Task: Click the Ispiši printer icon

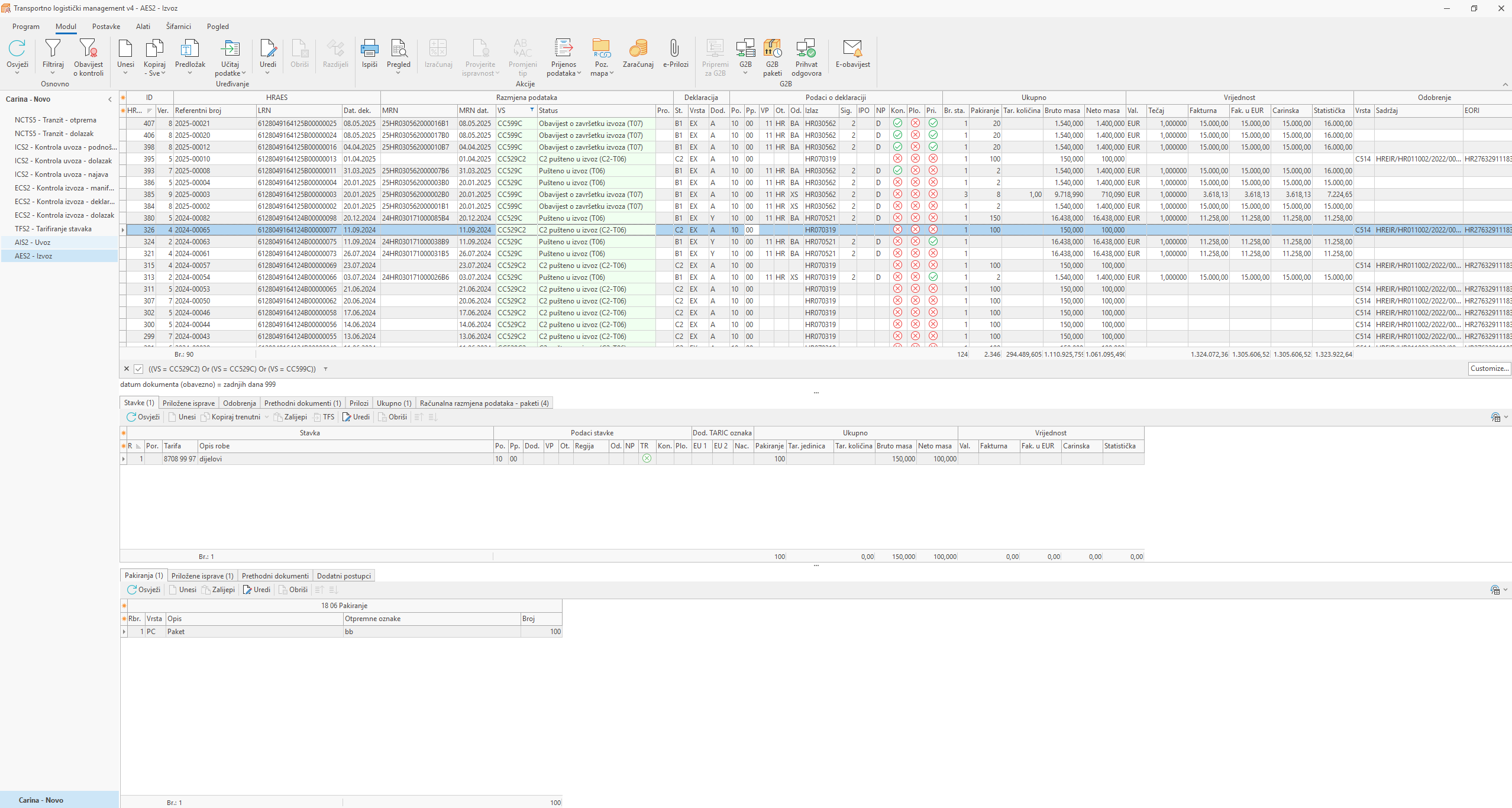Action: point(369,49)
